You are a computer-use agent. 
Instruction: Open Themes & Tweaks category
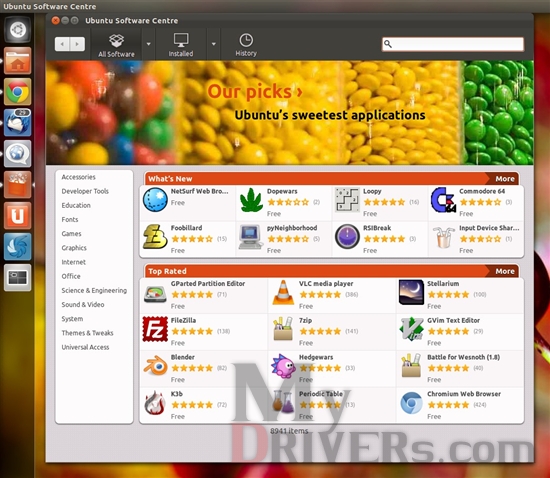tap(87, 333)
